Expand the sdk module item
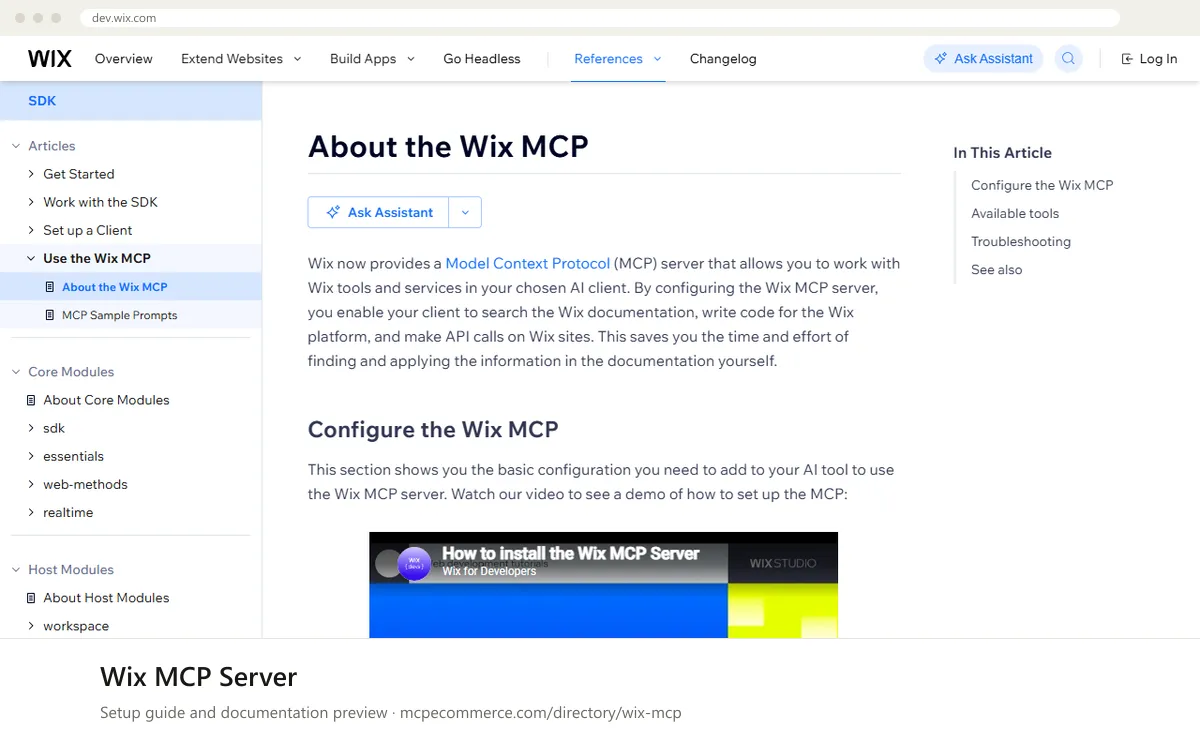Image resolution: width=1200 pixels, height=750 pixels. (x=31, y=428)
